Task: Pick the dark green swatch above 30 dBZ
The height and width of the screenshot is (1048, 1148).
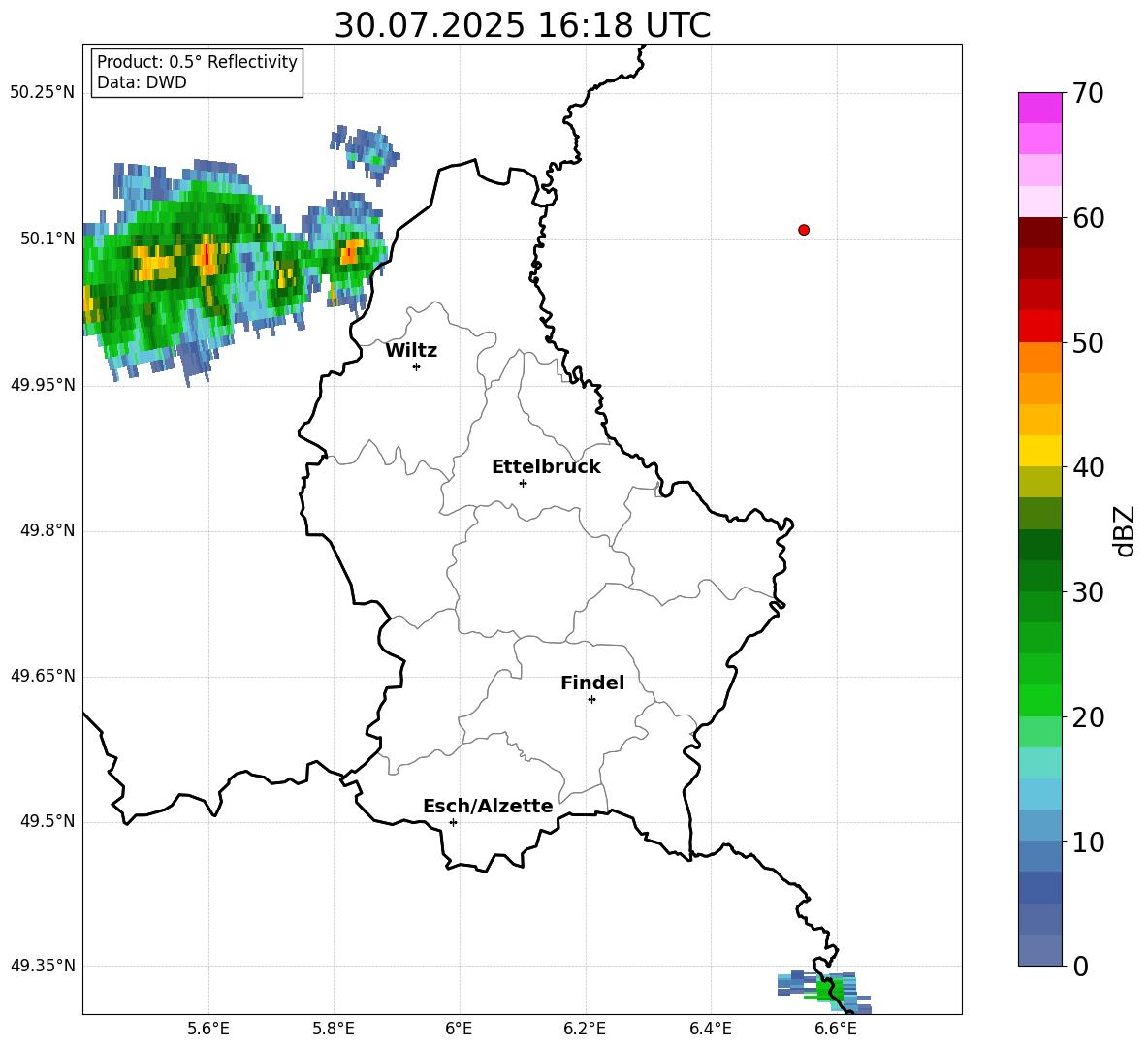Action: tap(1039, 576)
